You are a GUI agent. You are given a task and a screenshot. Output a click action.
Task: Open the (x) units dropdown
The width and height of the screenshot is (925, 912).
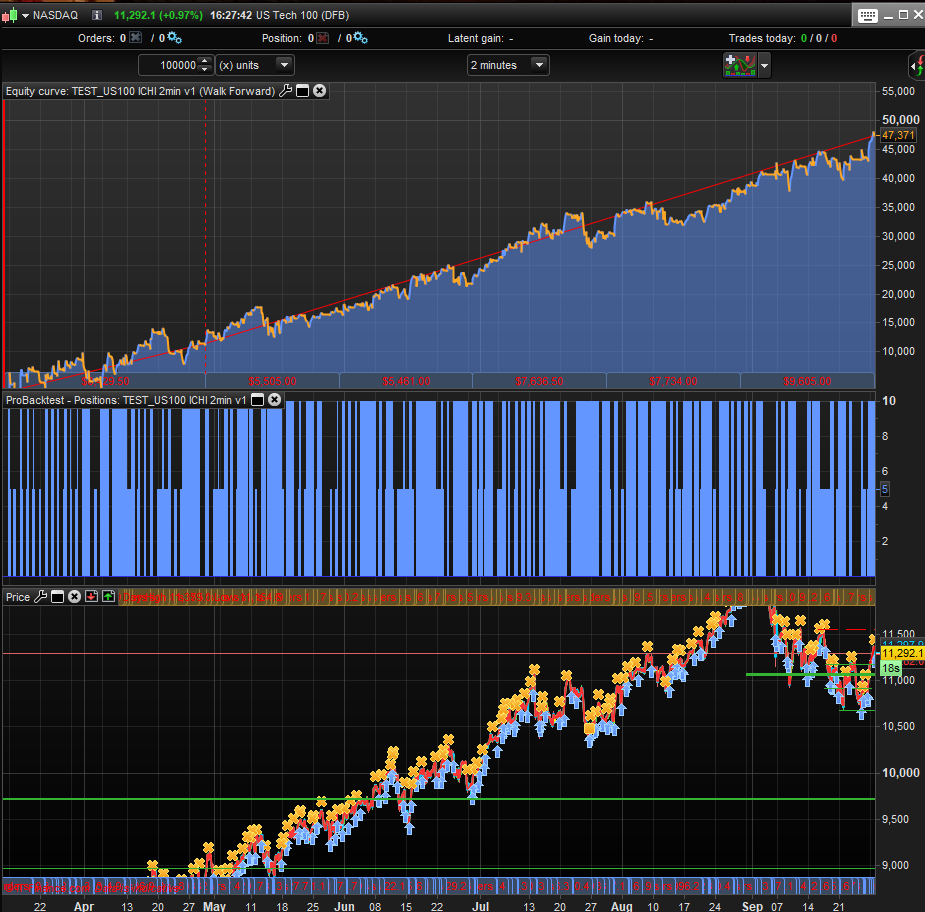tap(255, 65)
